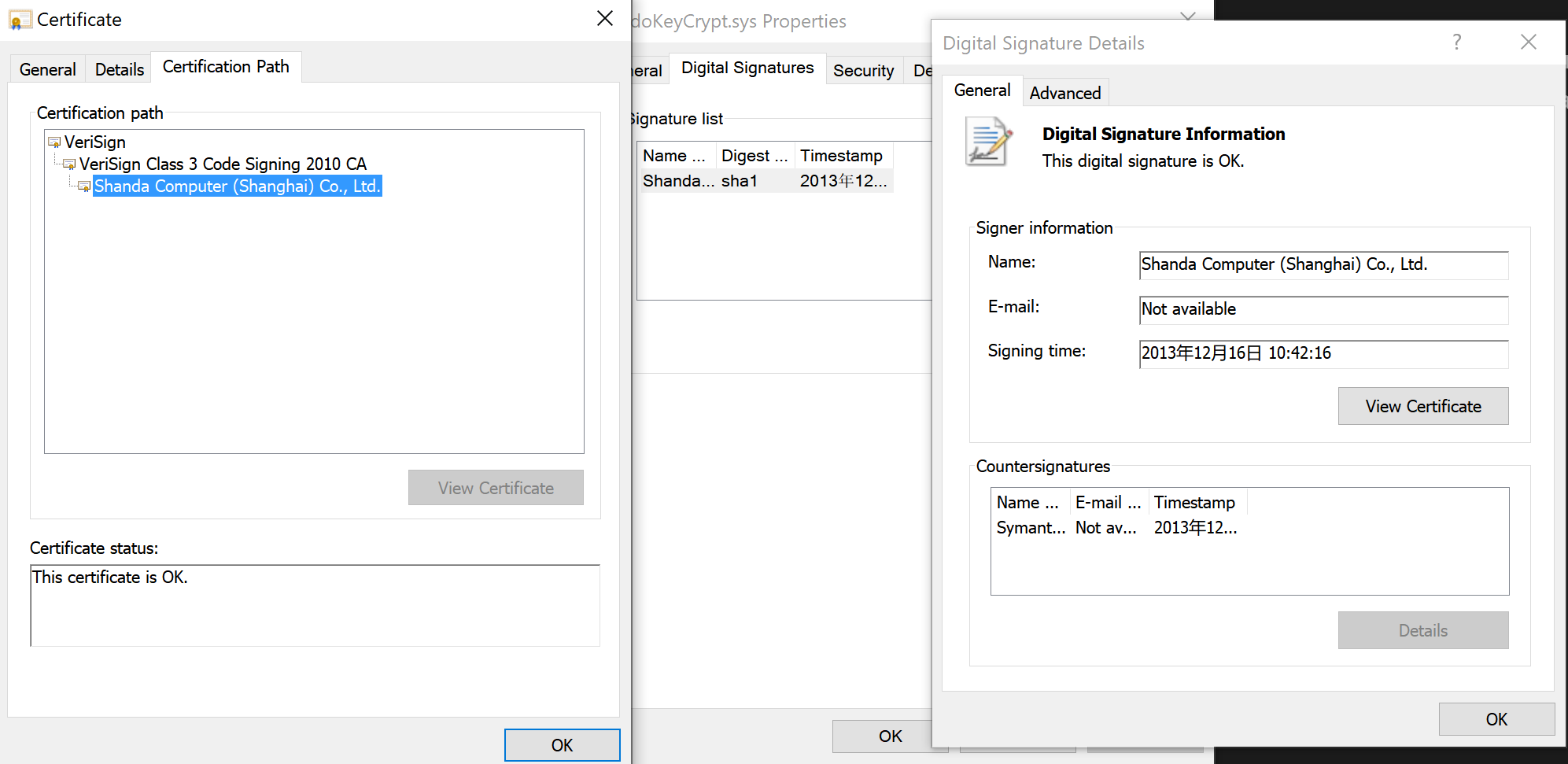Click the Certificate status text box
Screen dimensions: 1568x764
tap(315, 605)
